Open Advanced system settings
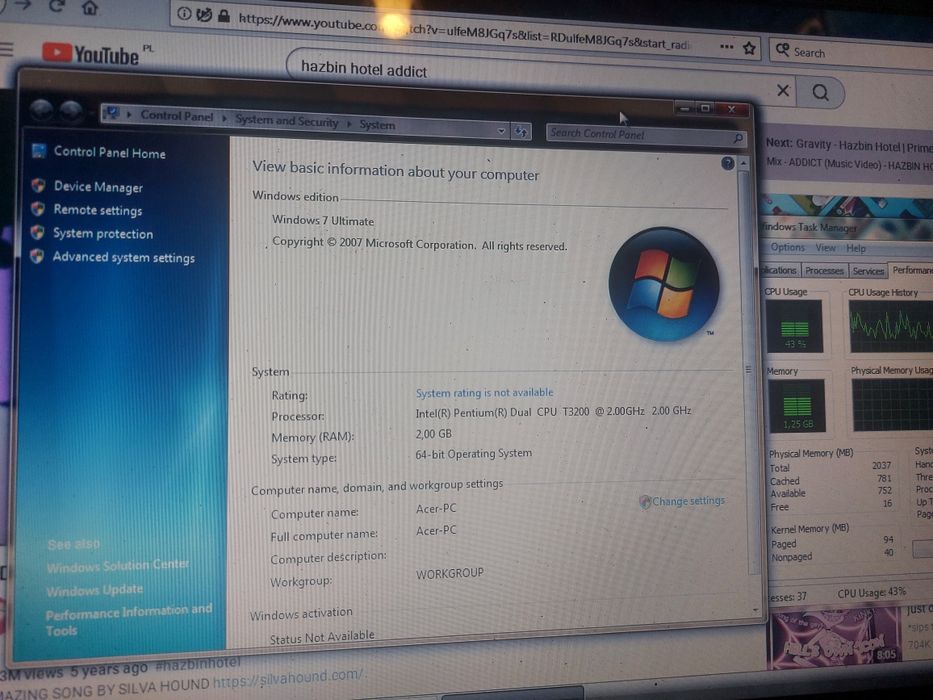 (x=124, y=257)
